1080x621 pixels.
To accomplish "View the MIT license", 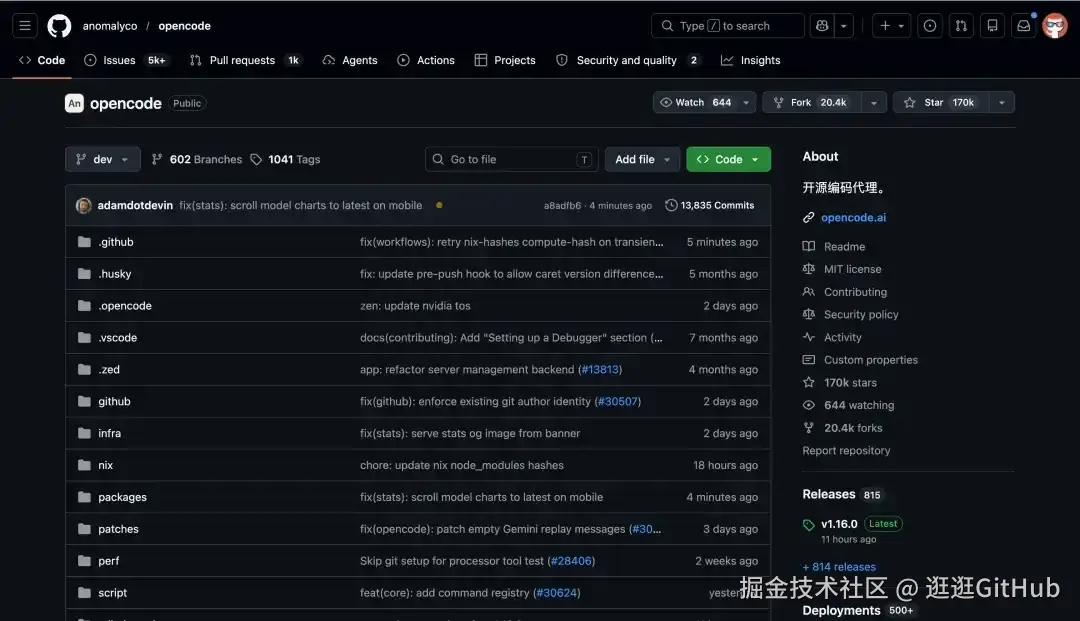I will tap(852, 269).
